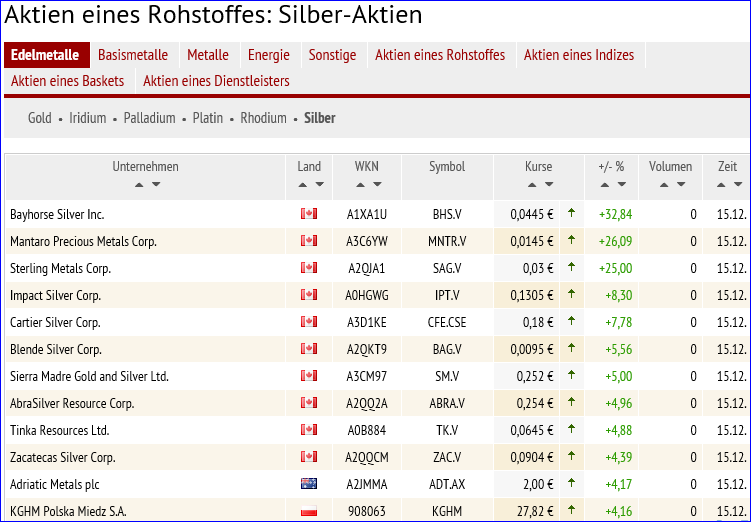Click Australian flag beside Adriatic Metals
The width and height of the screenshot is (751, 522).
pyautogui.click(x=309, y=484)
